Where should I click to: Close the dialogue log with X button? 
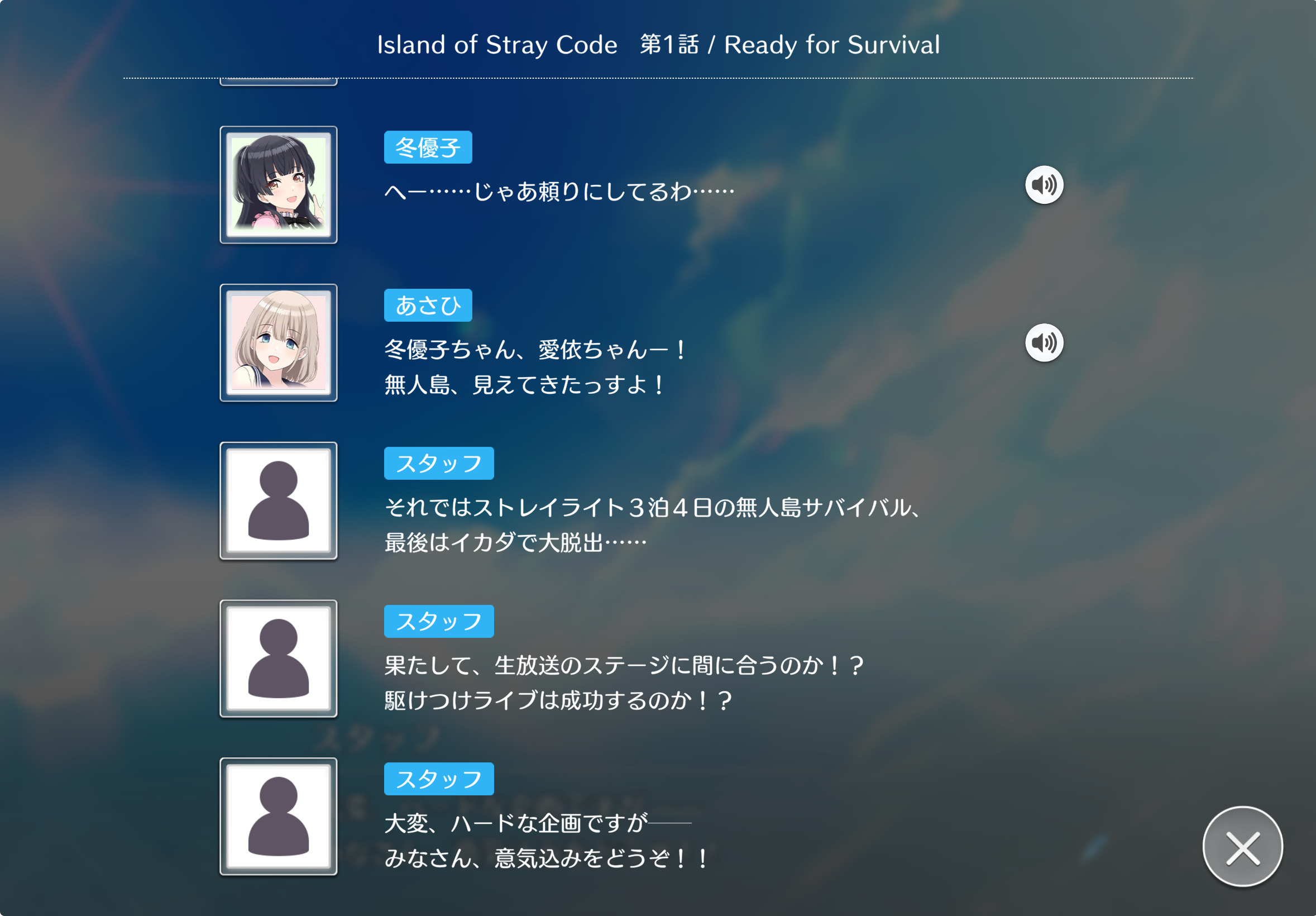tap(1242, 847)
